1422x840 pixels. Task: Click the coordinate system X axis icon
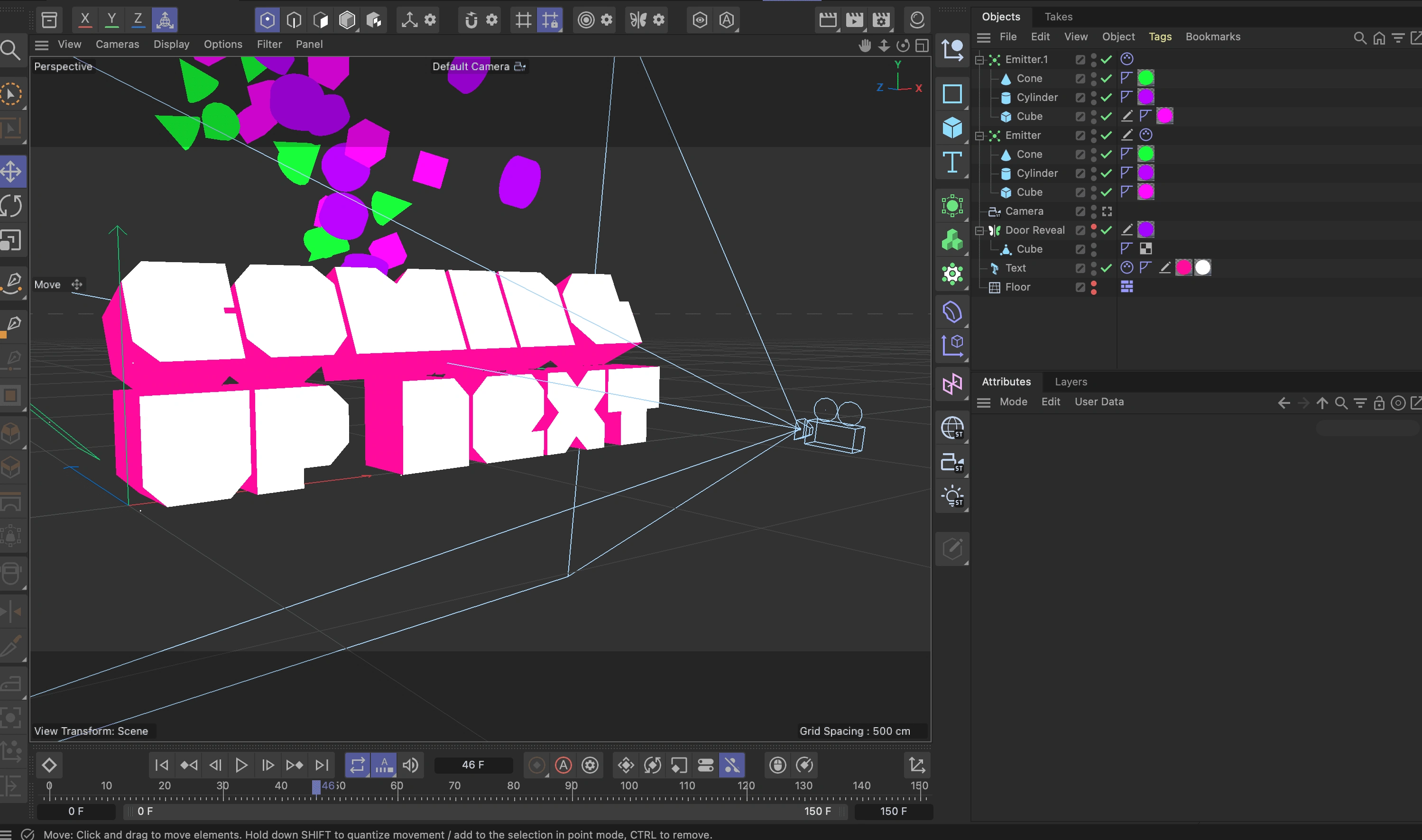(x=85, y=19)
